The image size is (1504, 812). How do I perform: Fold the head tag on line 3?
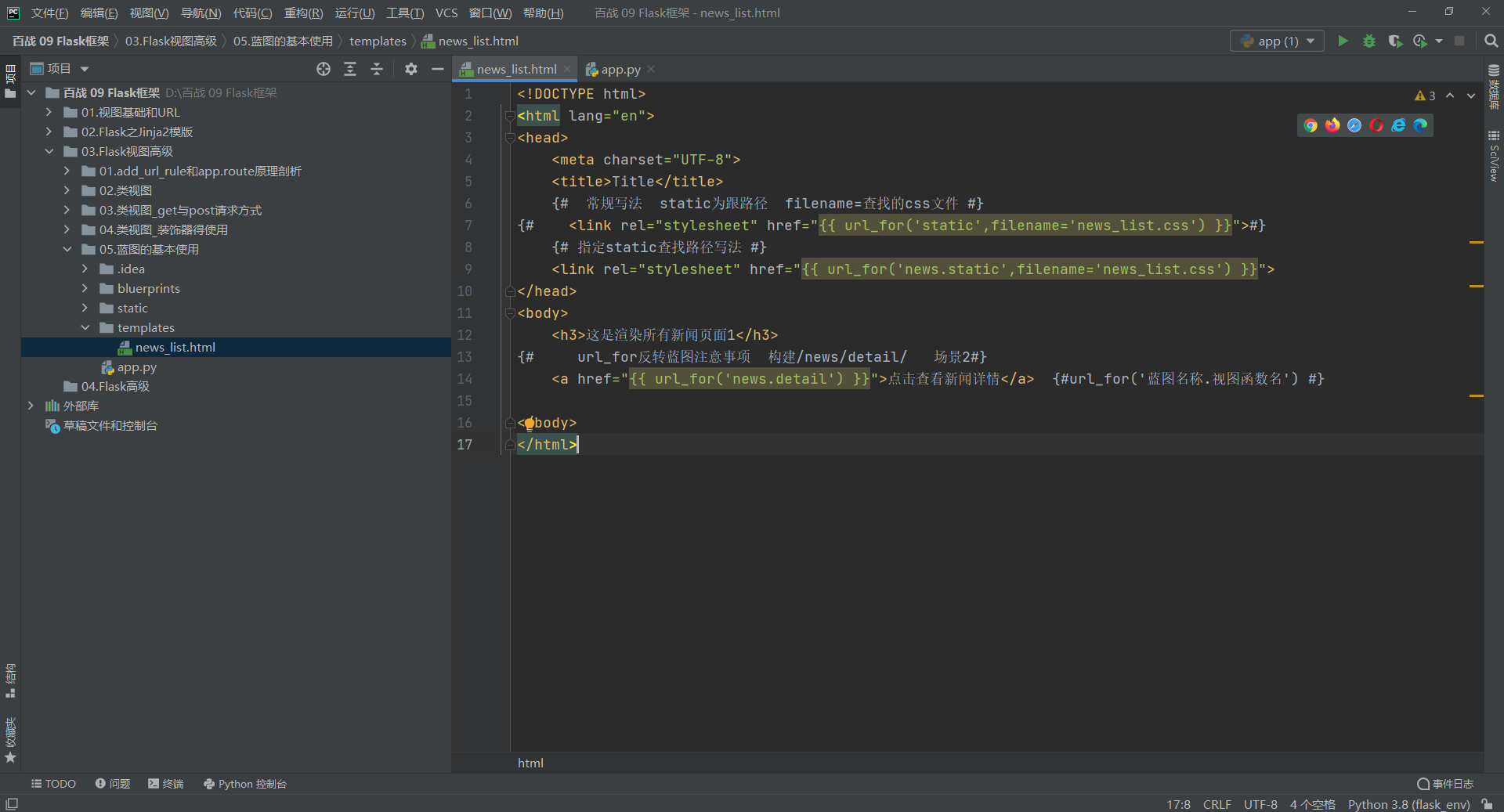click(510, 138)
